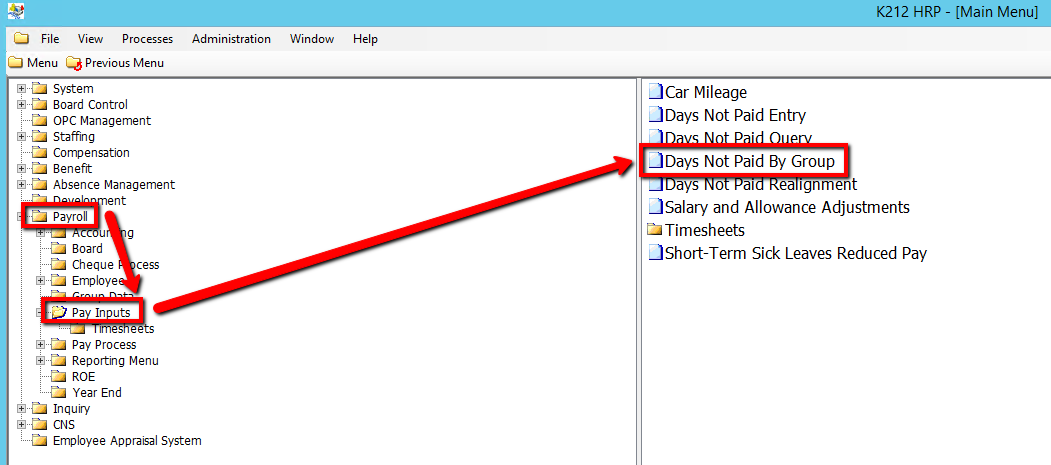Image resolution: width=1051 pixels, height=465 pixels.
Task: Click the Short-Term Sick Leaves document icon
Action: 656,253
